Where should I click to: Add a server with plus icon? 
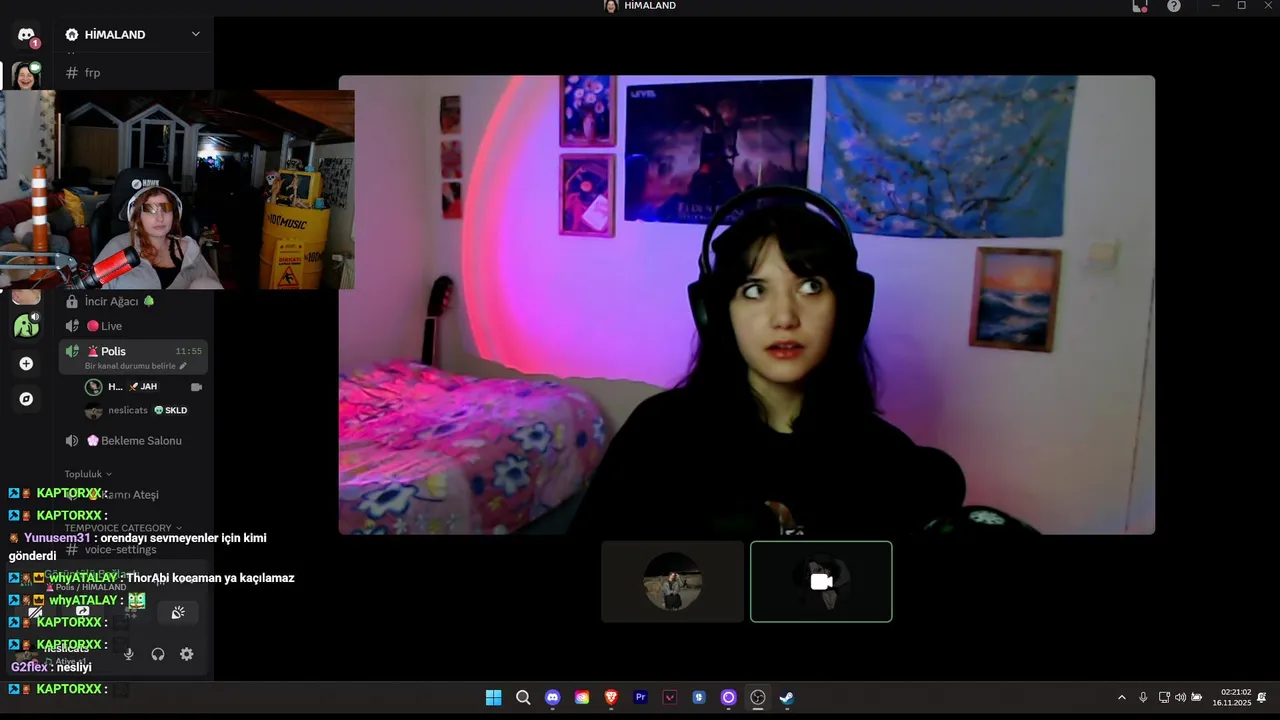(x=26, y=364)
